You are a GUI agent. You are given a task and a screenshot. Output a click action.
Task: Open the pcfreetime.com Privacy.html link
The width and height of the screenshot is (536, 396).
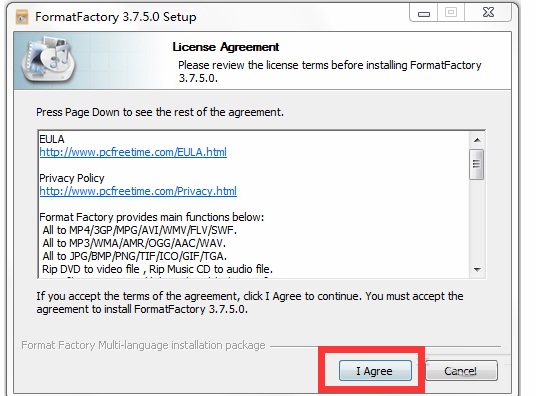pyautogui.click(x=138, y=191)
